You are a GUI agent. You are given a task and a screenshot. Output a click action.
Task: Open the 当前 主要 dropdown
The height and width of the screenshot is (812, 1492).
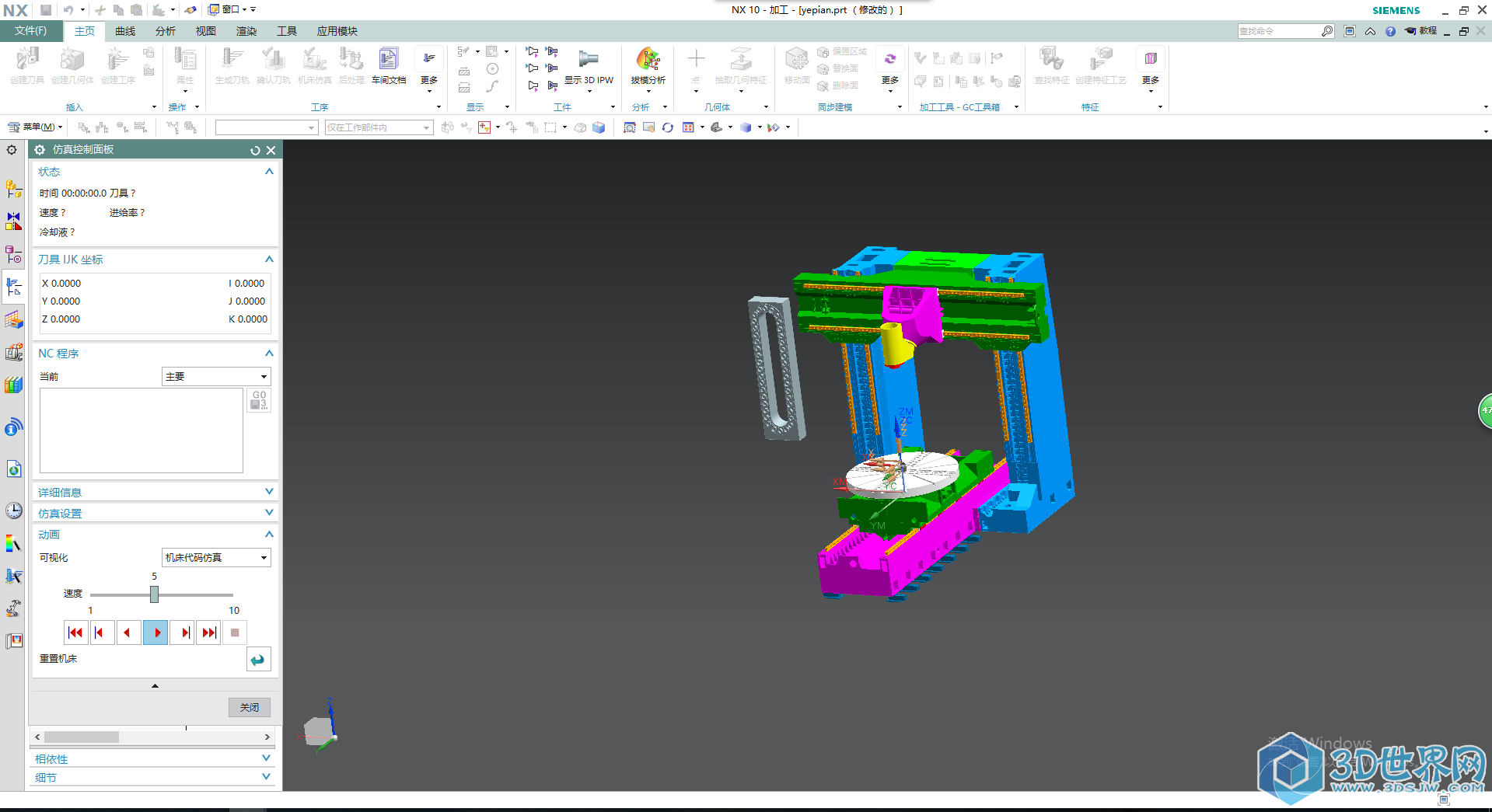(216, 377)
